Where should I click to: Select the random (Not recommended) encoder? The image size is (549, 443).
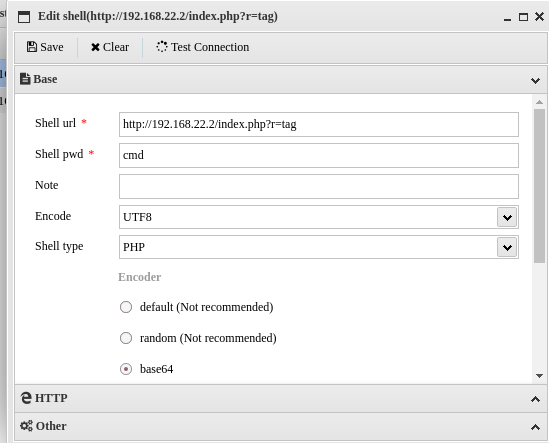pos(126,338)
